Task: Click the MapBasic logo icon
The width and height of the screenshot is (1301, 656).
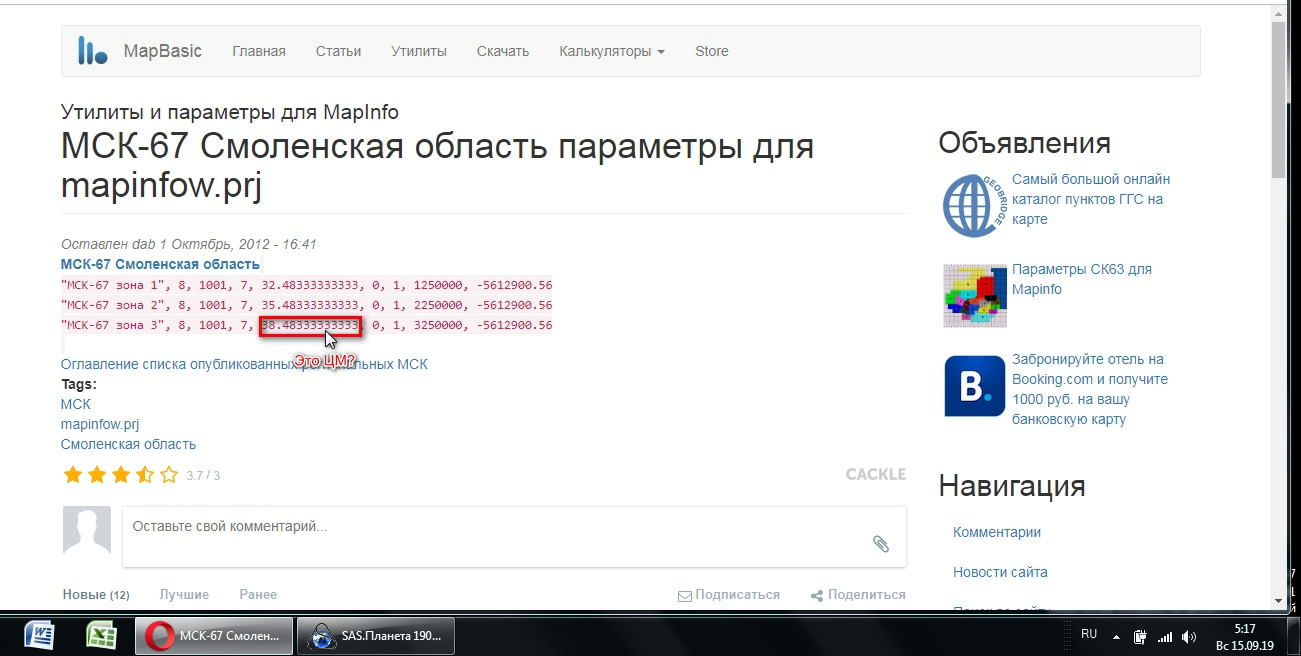Action: [x=93, y=51]
